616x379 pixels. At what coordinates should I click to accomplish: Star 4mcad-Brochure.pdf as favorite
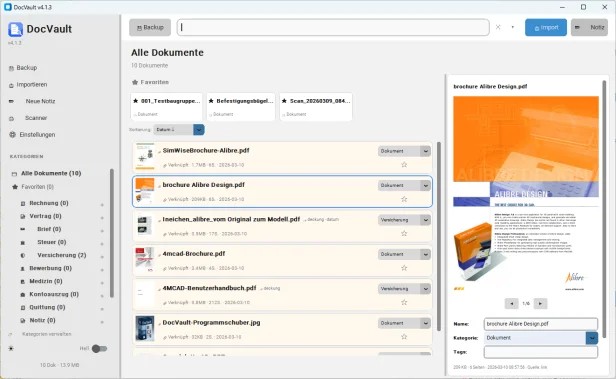404,268
